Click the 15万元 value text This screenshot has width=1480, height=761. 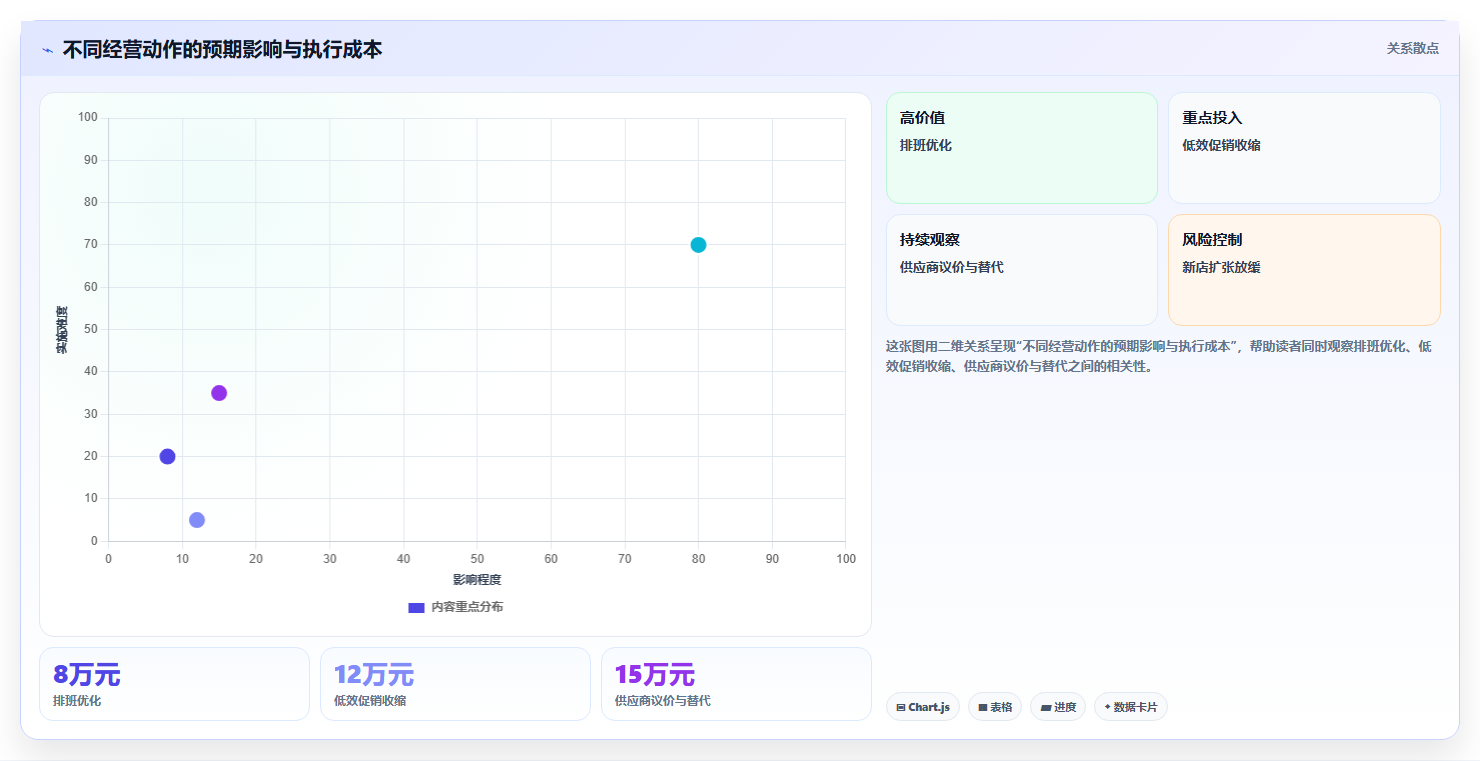(655, 675)
